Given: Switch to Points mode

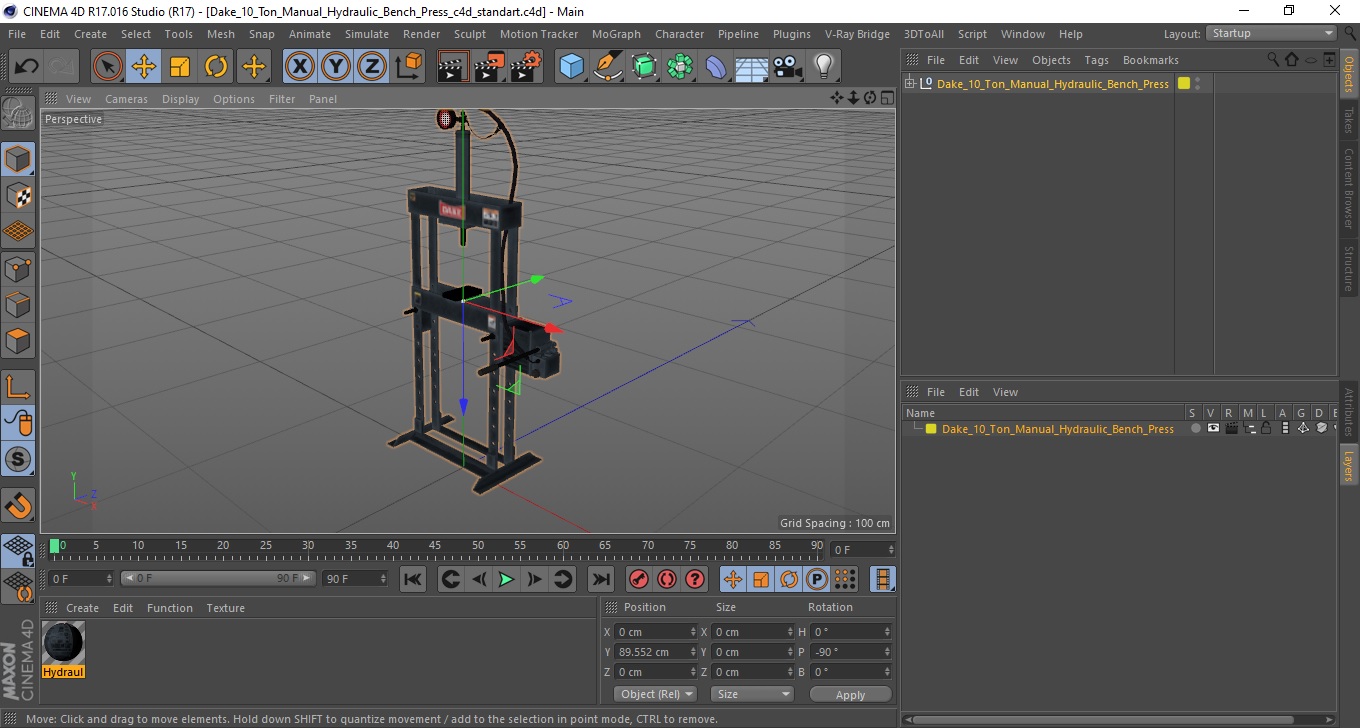Looking at the screenshot, I should click(18, 268).
